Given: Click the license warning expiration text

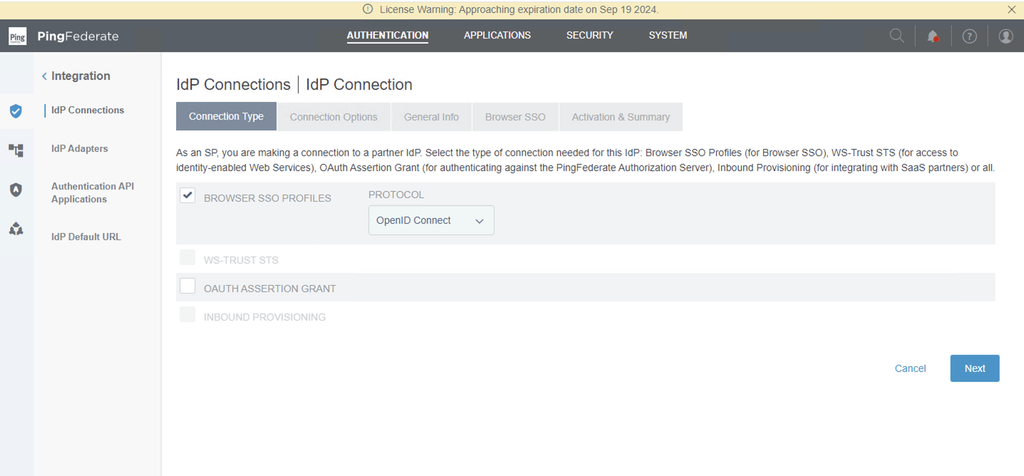Looking at the screenshot, I should (519, 10).
